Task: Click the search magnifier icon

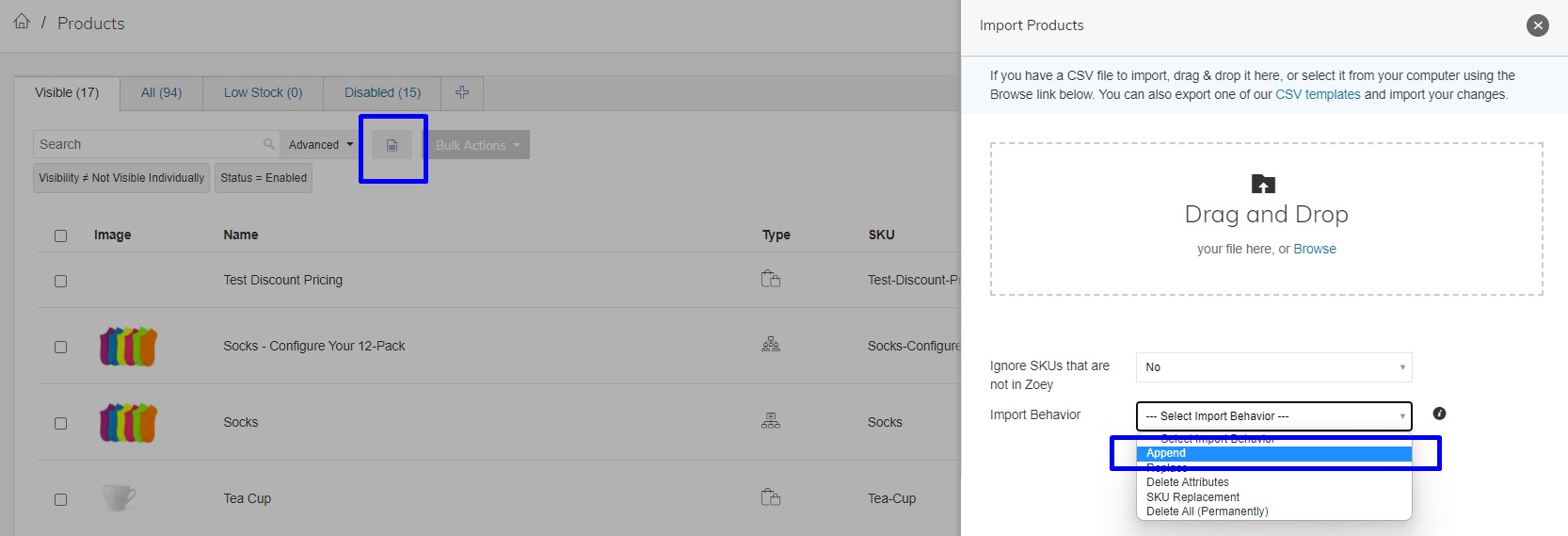Action: click(x=269, y=144)
